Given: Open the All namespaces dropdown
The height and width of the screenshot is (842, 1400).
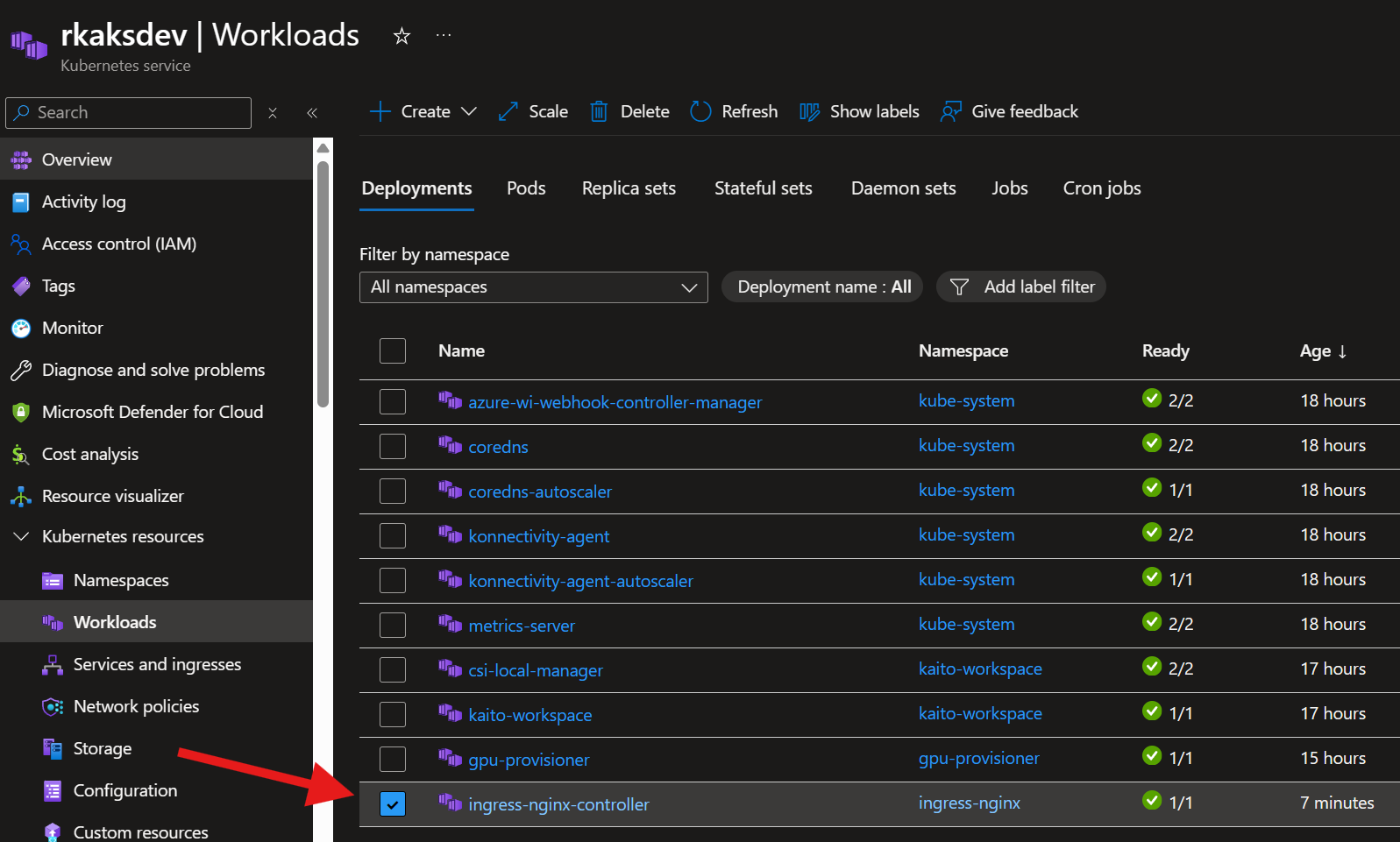Looking at the screenshot, I should pyautogui.click(x=533, y=287).
